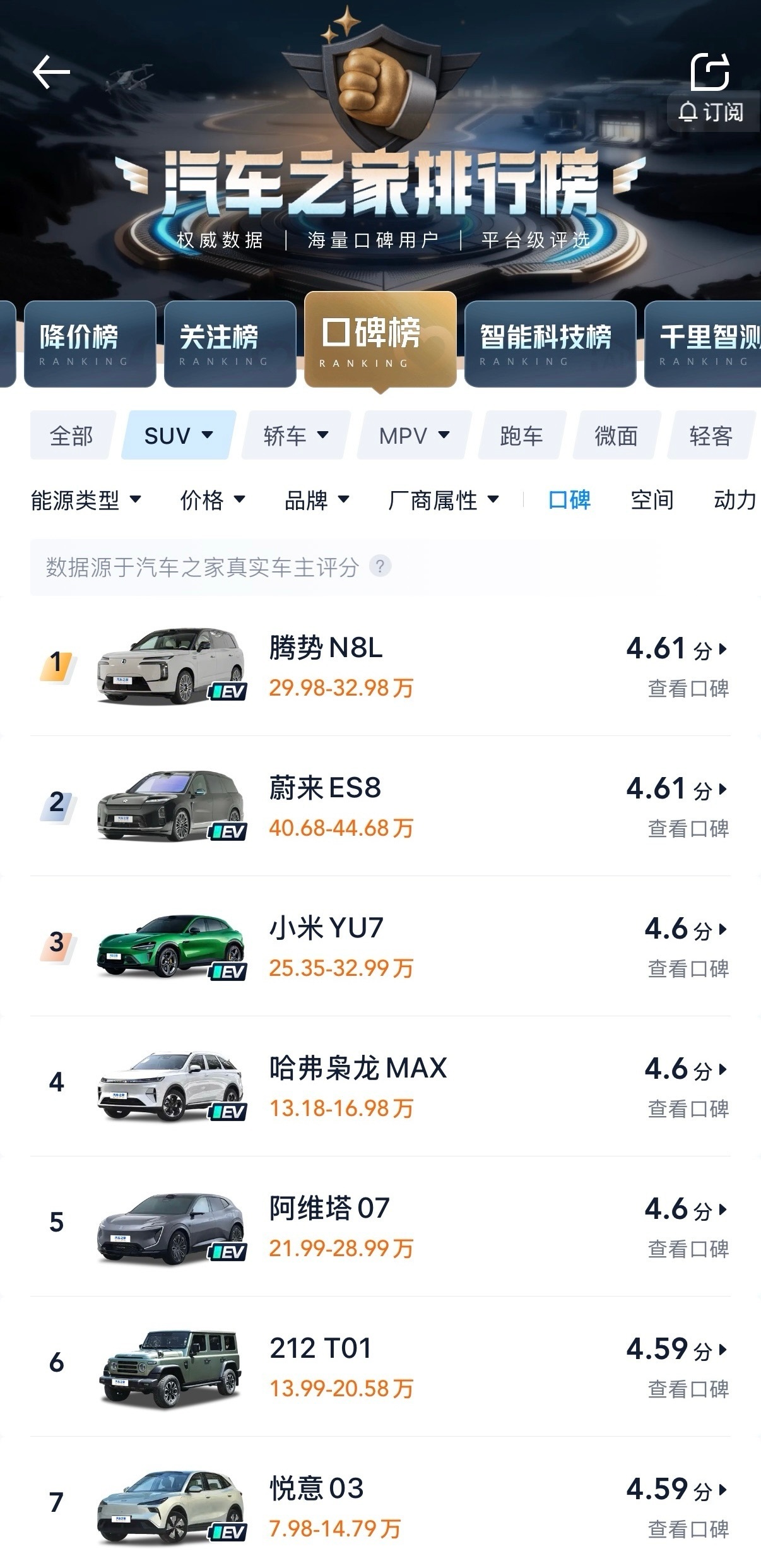Switch to the 降价榜 ranking tab

pyautogui.click(x=90, y=343)
